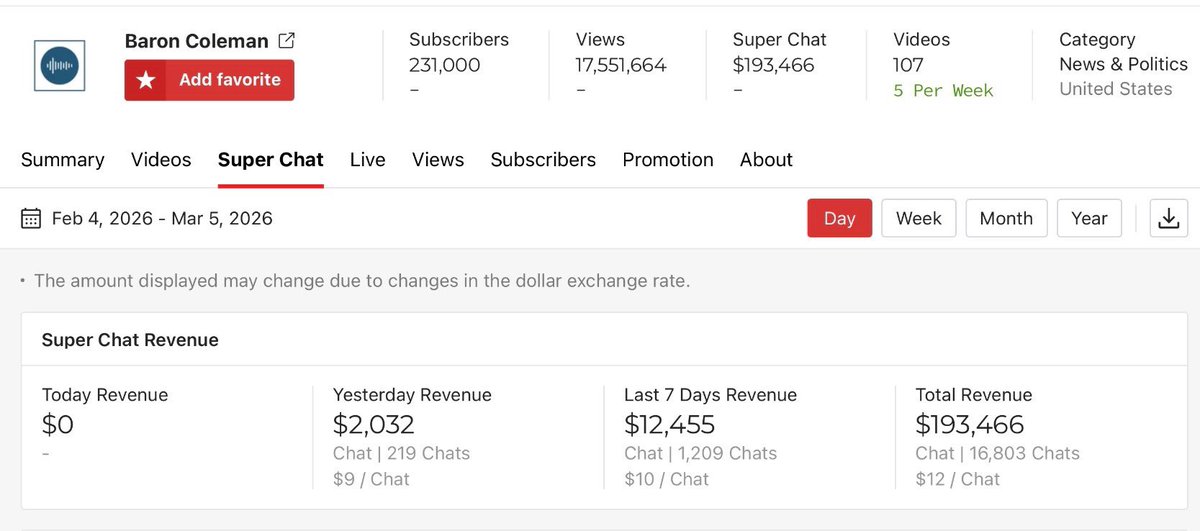Click the News & Politics category
The width and height of the screenshot is (1200, 531).
[1124, 64]
